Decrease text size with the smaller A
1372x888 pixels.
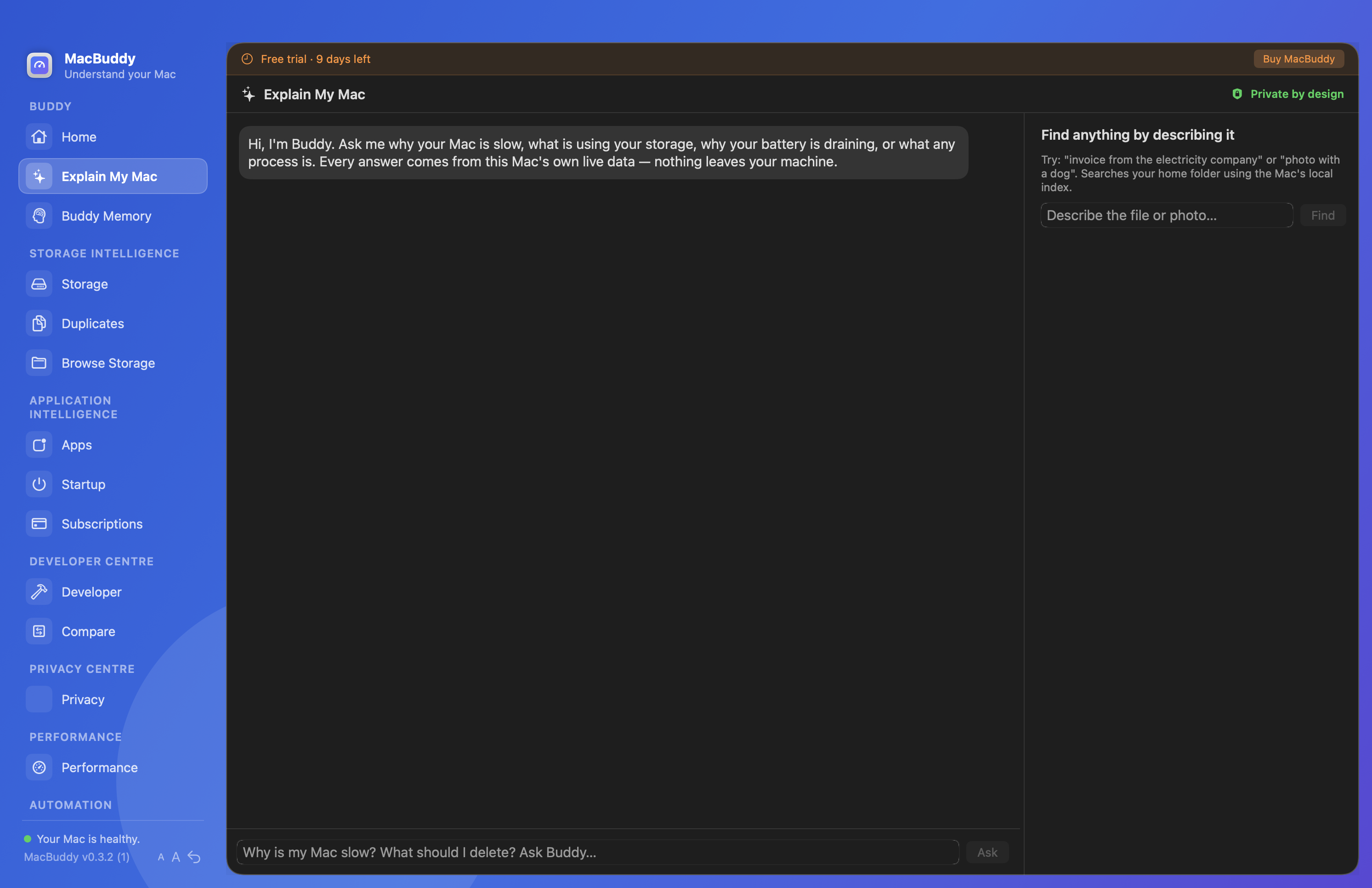click(161, 858)
